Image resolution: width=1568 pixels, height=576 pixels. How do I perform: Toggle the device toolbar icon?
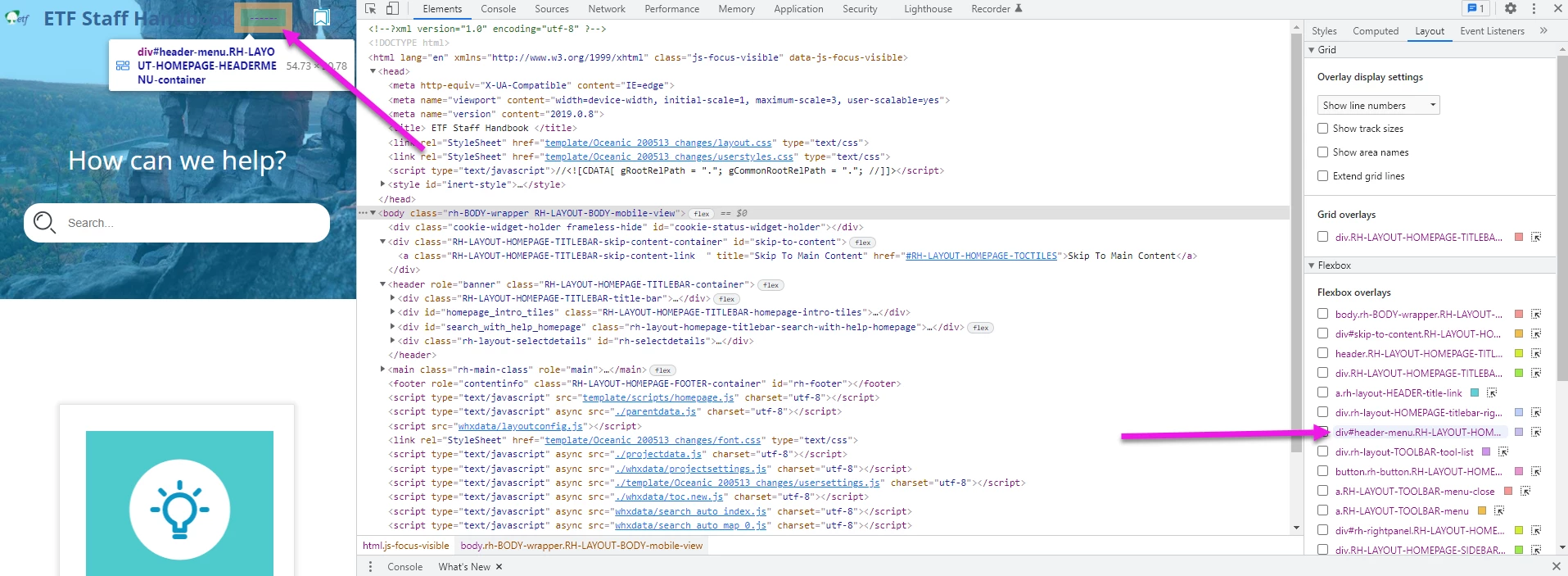click(x=392, y=8)
